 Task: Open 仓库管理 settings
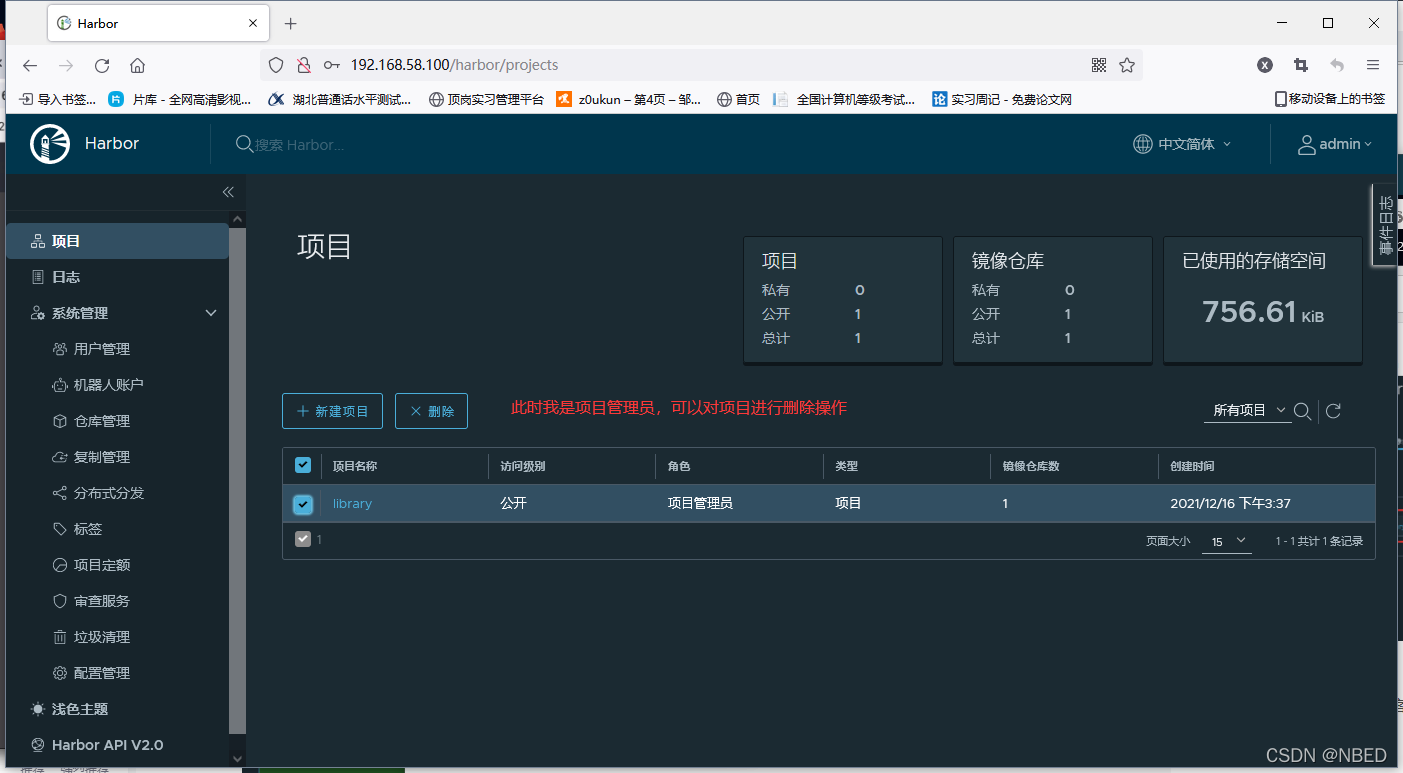[101, 420]
